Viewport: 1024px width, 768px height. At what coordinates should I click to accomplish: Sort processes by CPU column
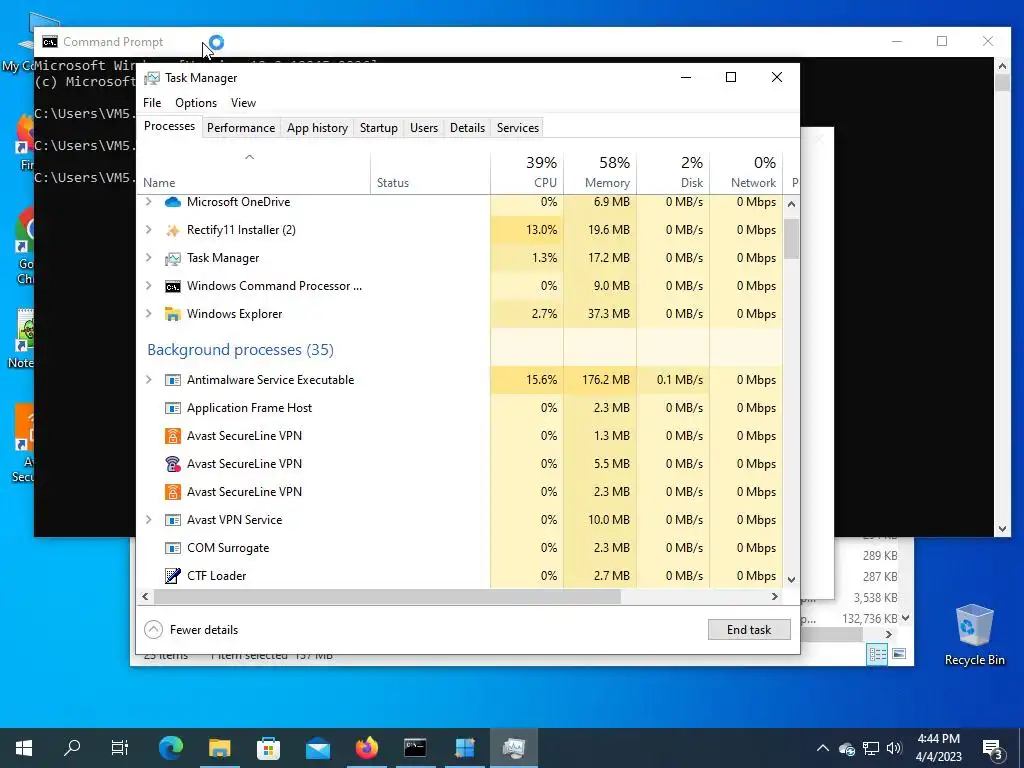pyautogui.click(x=527, y=172)
